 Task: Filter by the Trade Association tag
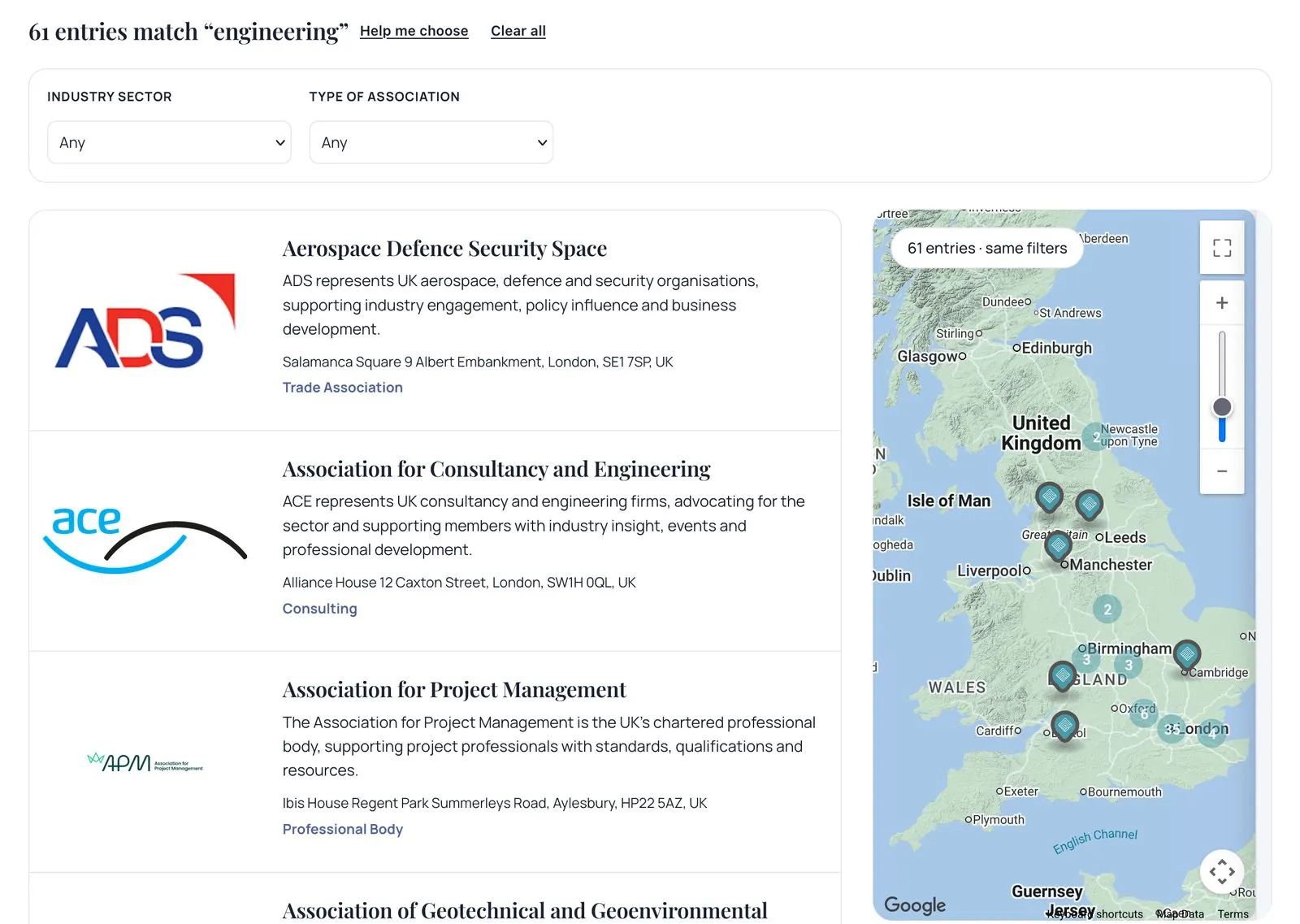click(x=343, y=388)
